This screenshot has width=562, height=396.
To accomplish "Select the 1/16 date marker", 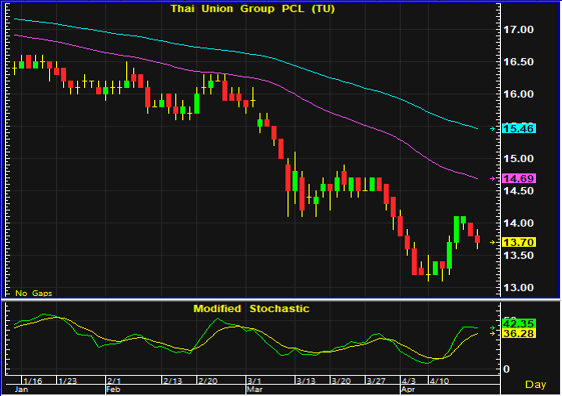I will click(33, 381).
